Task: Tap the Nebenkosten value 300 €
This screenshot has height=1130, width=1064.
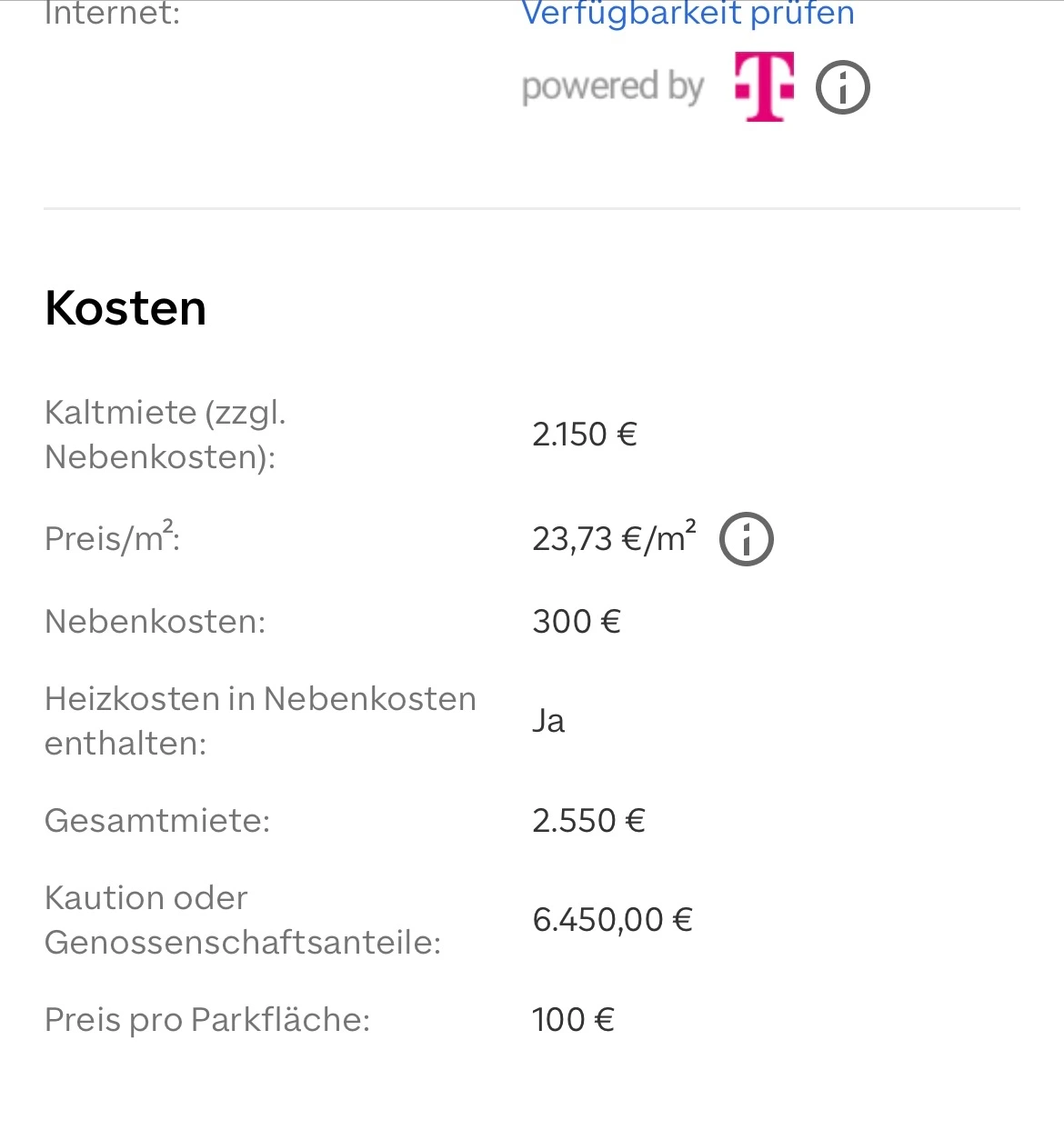Action: coord(577,622)
